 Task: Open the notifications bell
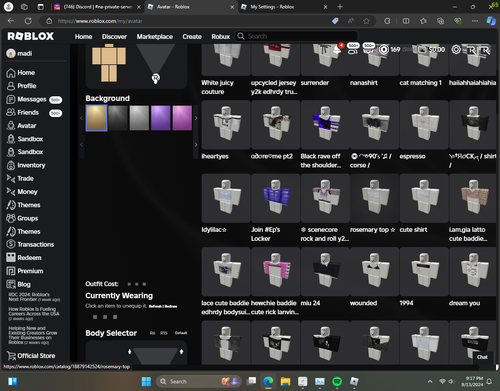point(337,49)
